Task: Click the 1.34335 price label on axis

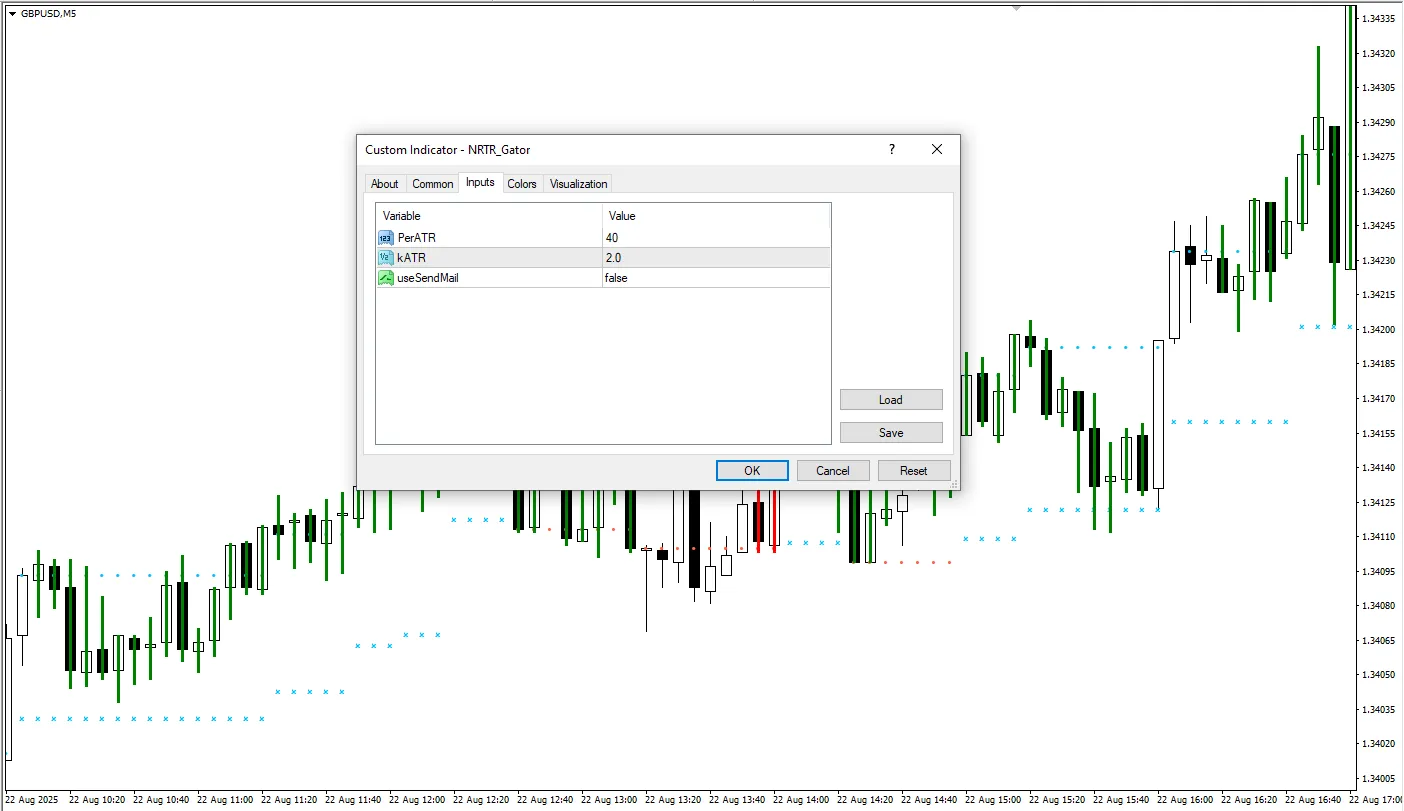Action: tap(1379, 18)
